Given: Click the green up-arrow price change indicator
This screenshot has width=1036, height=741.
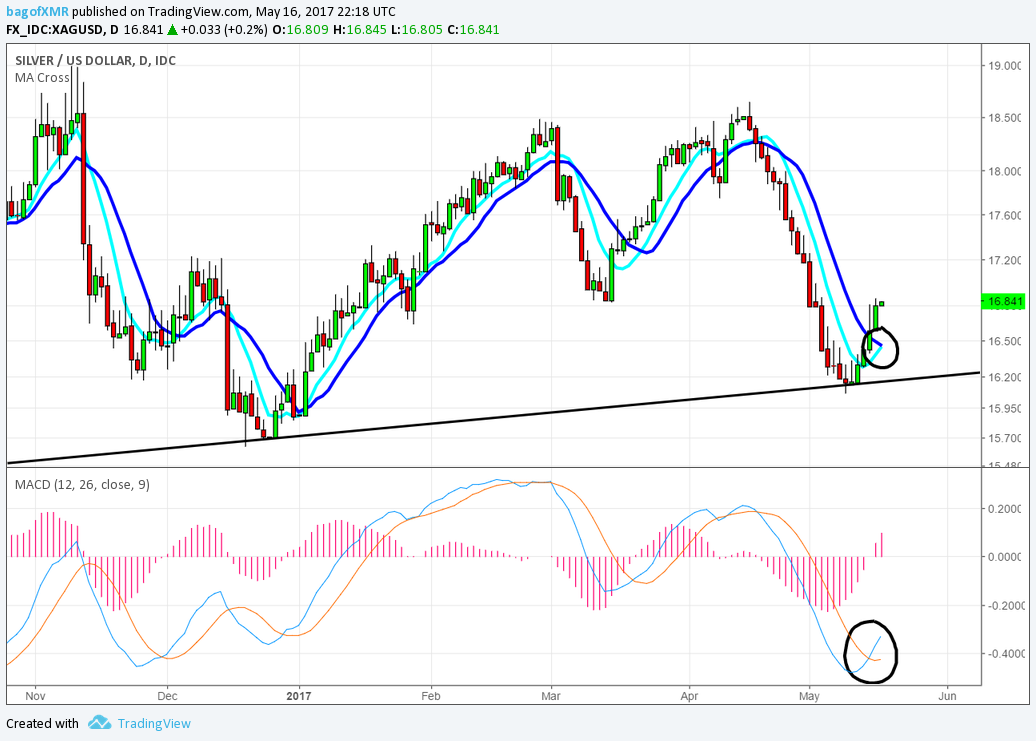Looking at the screenshot, I should tap(172, 29).
